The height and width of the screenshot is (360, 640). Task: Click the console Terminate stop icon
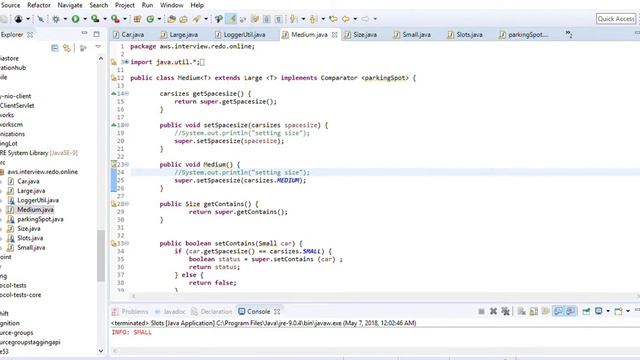coord(481,311)
